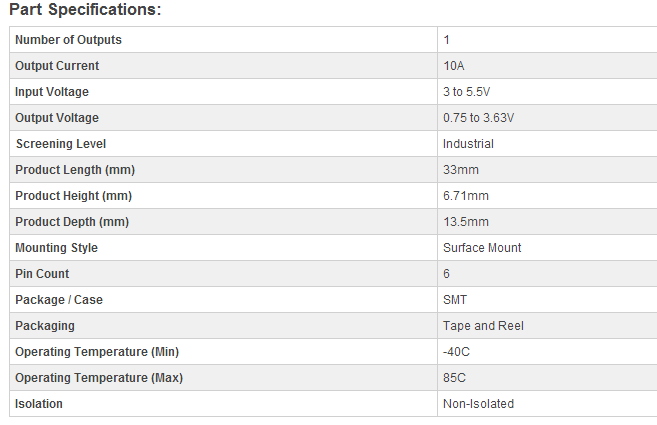Click the Product Length (mm) label
657x425 pixels.
click(x=75, y=170)
